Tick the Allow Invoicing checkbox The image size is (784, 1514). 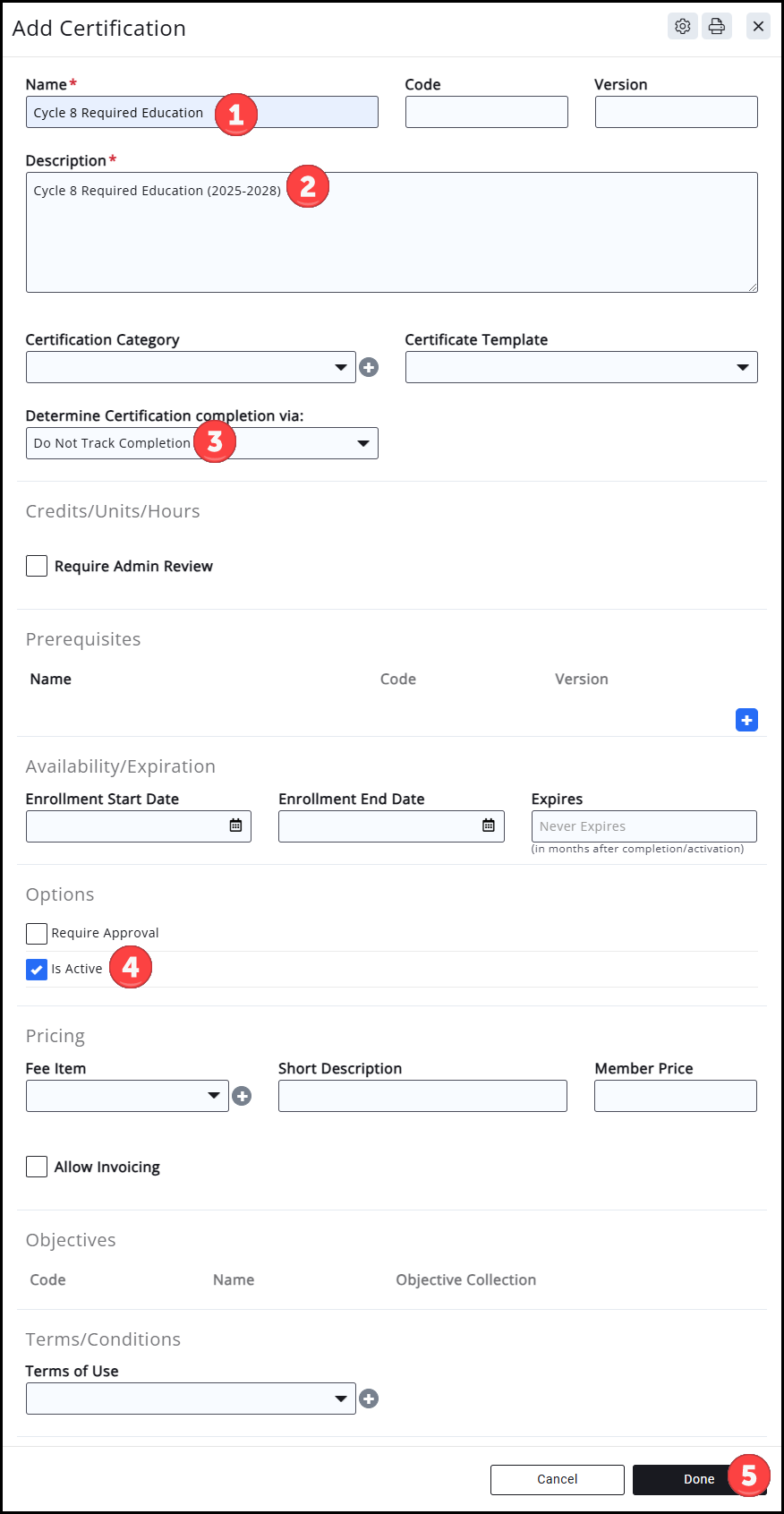coord(37,1167)
